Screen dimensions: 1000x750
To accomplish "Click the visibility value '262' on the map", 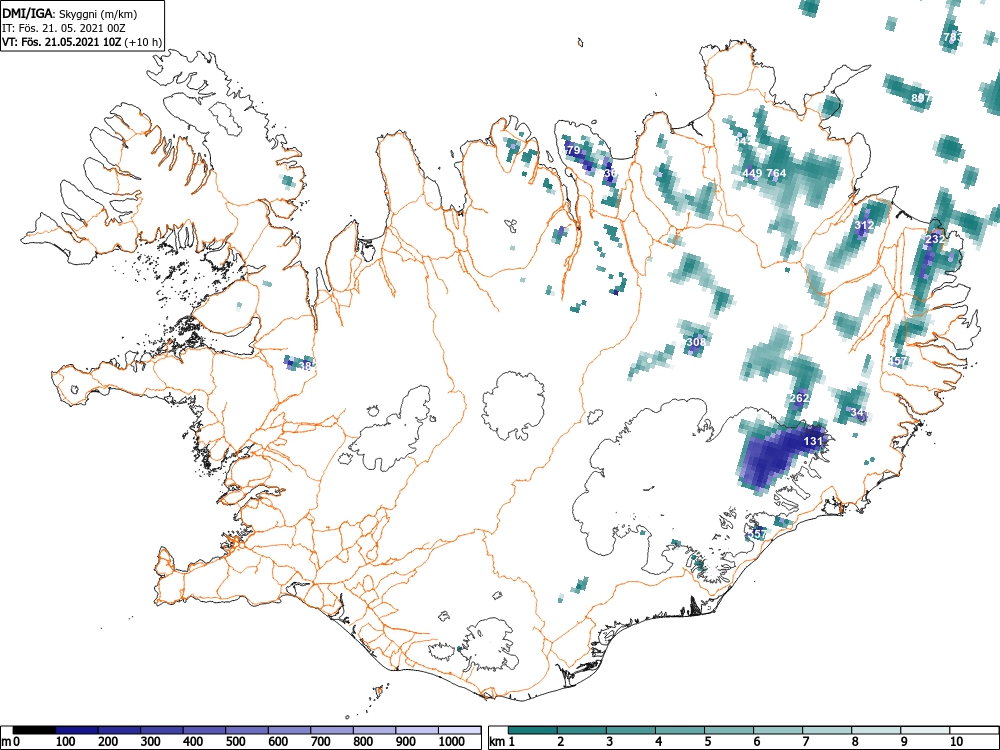I will [798, 398].
